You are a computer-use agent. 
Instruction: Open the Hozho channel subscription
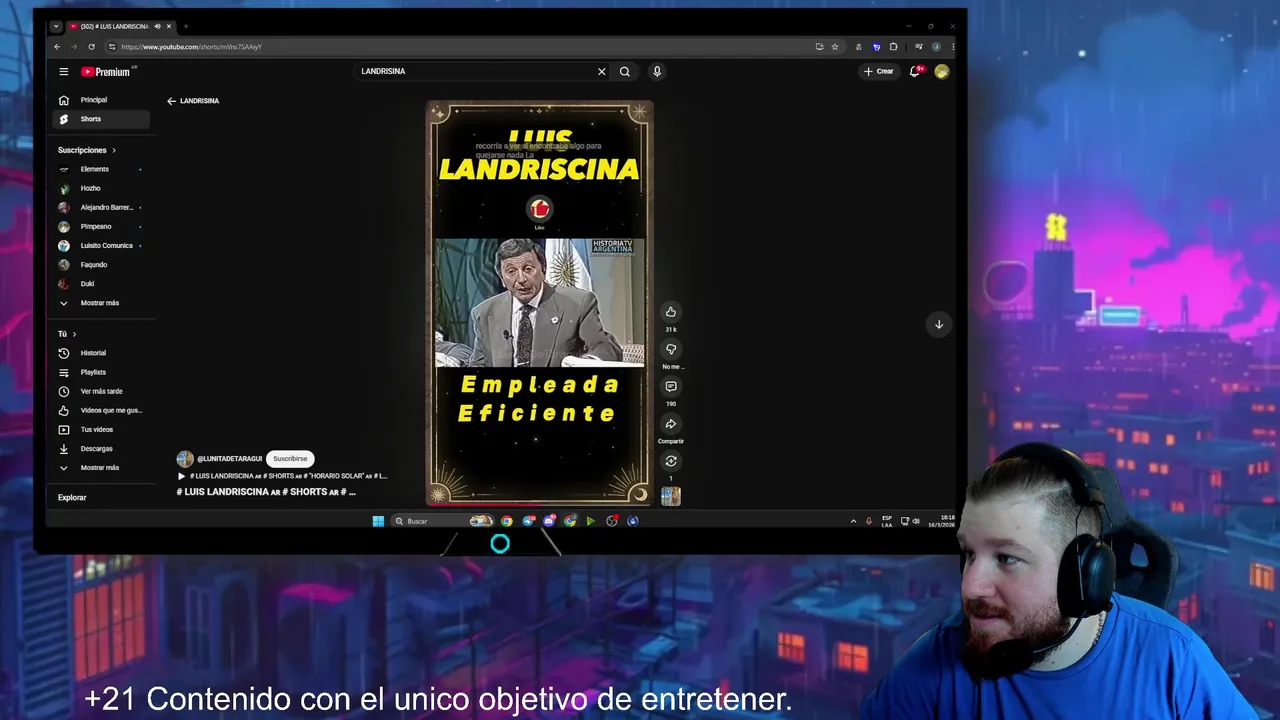click(101, 188)
